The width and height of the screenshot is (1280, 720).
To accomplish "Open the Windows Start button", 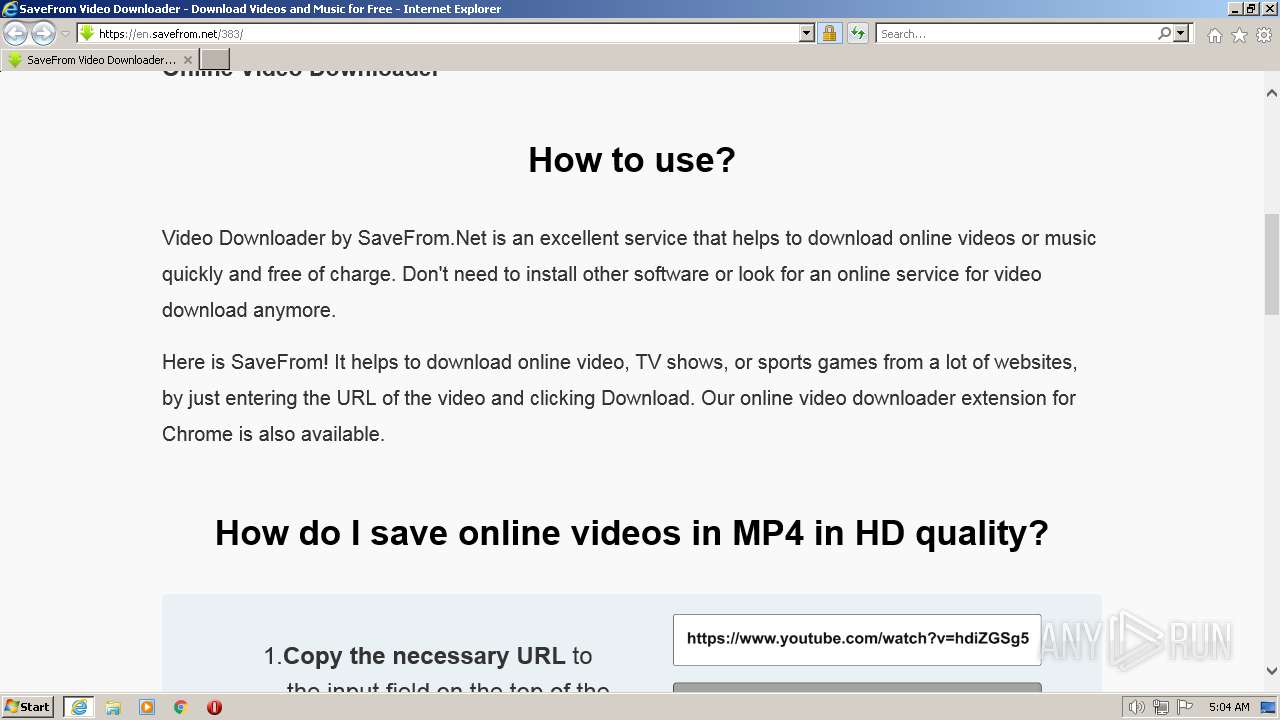I will pos(27,706).
